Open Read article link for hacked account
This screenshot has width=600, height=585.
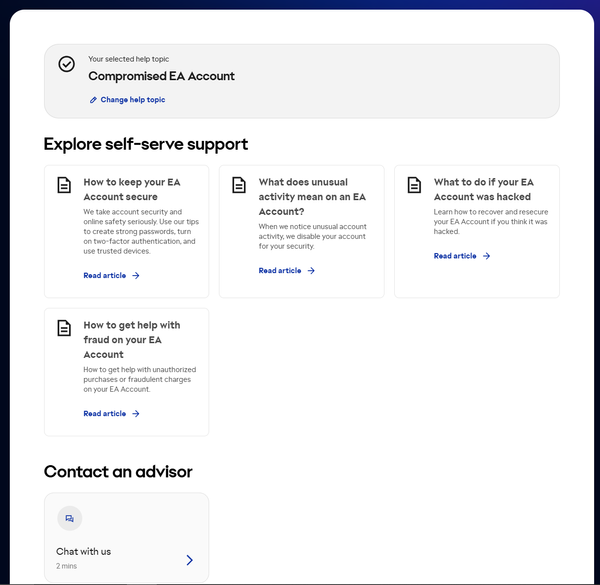tap(455, 256)
